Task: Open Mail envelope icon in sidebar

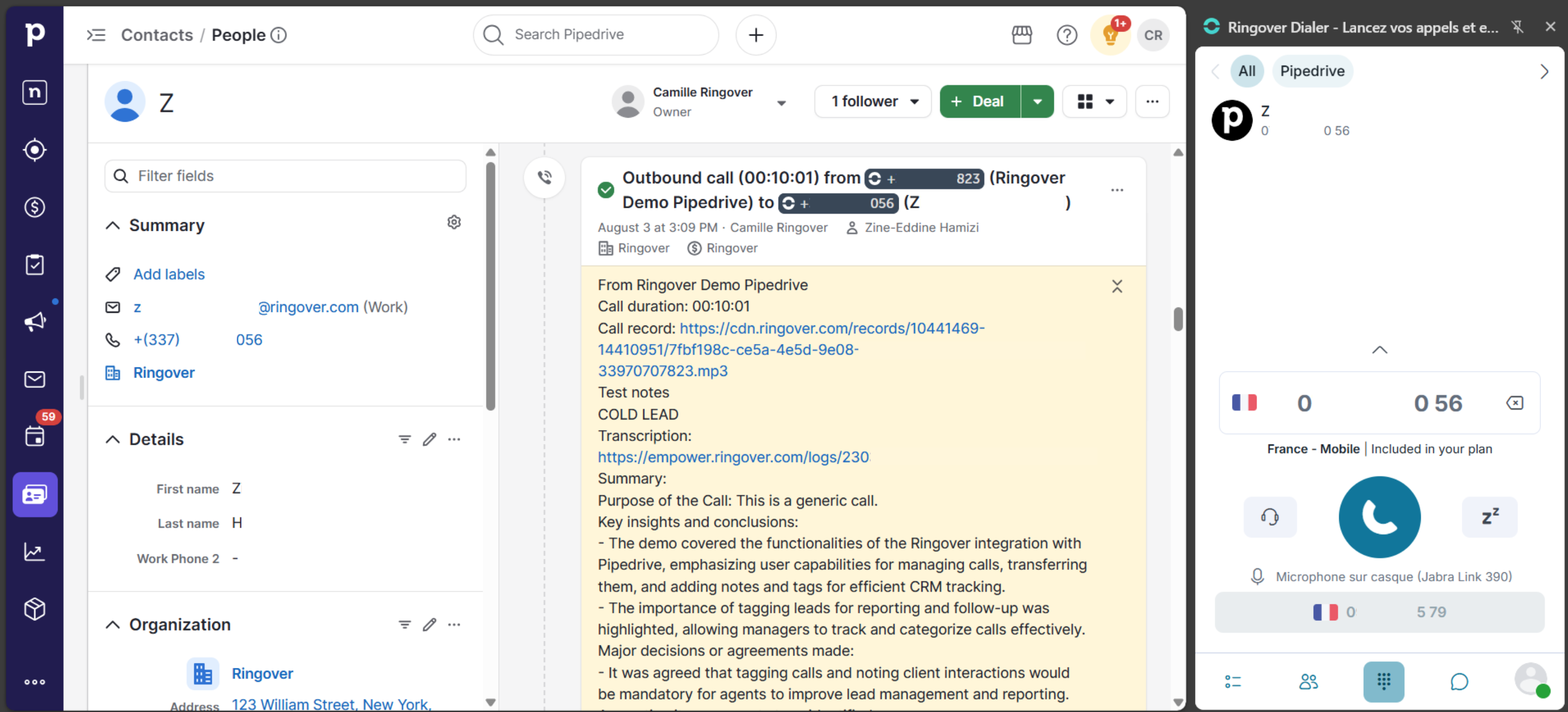Action: [35, 379]
